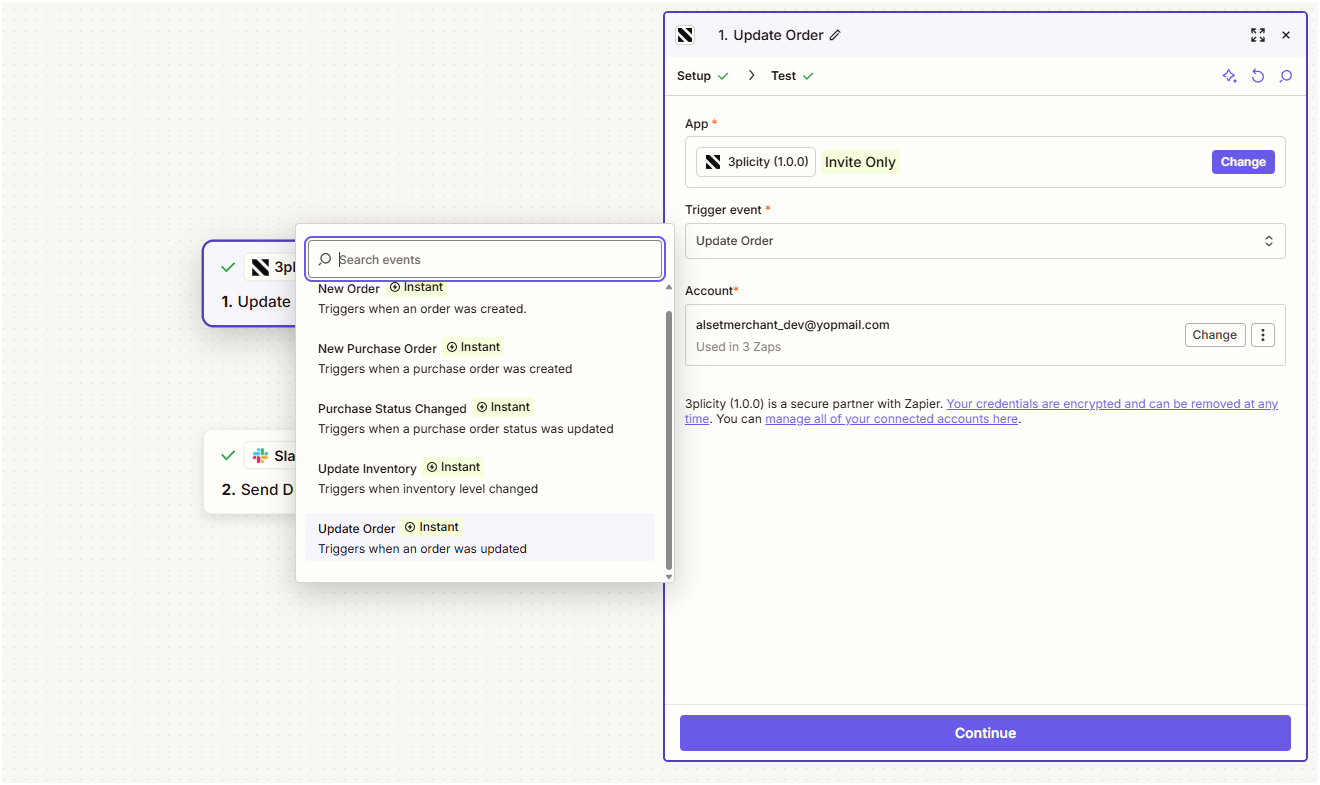Click the green check on Slack step card
The image size is (1320, 785).
228,456
